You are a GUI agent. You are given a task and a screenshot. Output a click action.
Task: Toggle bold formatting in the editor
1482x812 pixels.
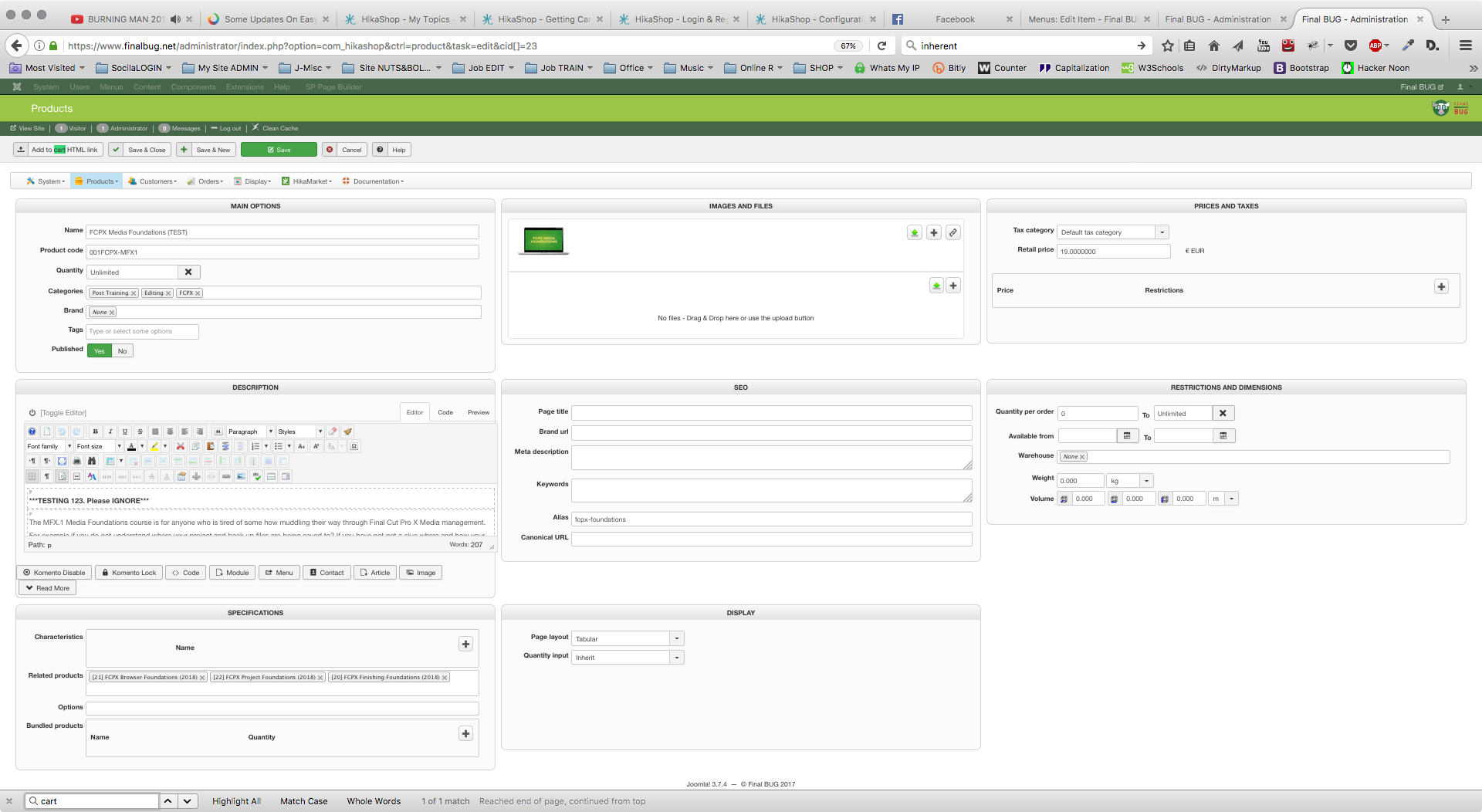pyautogui.click(x=95, y=431)
